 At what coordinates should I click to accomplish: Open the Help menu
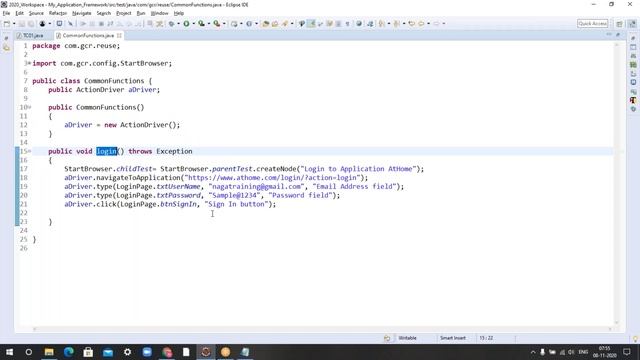coord(179,13)
